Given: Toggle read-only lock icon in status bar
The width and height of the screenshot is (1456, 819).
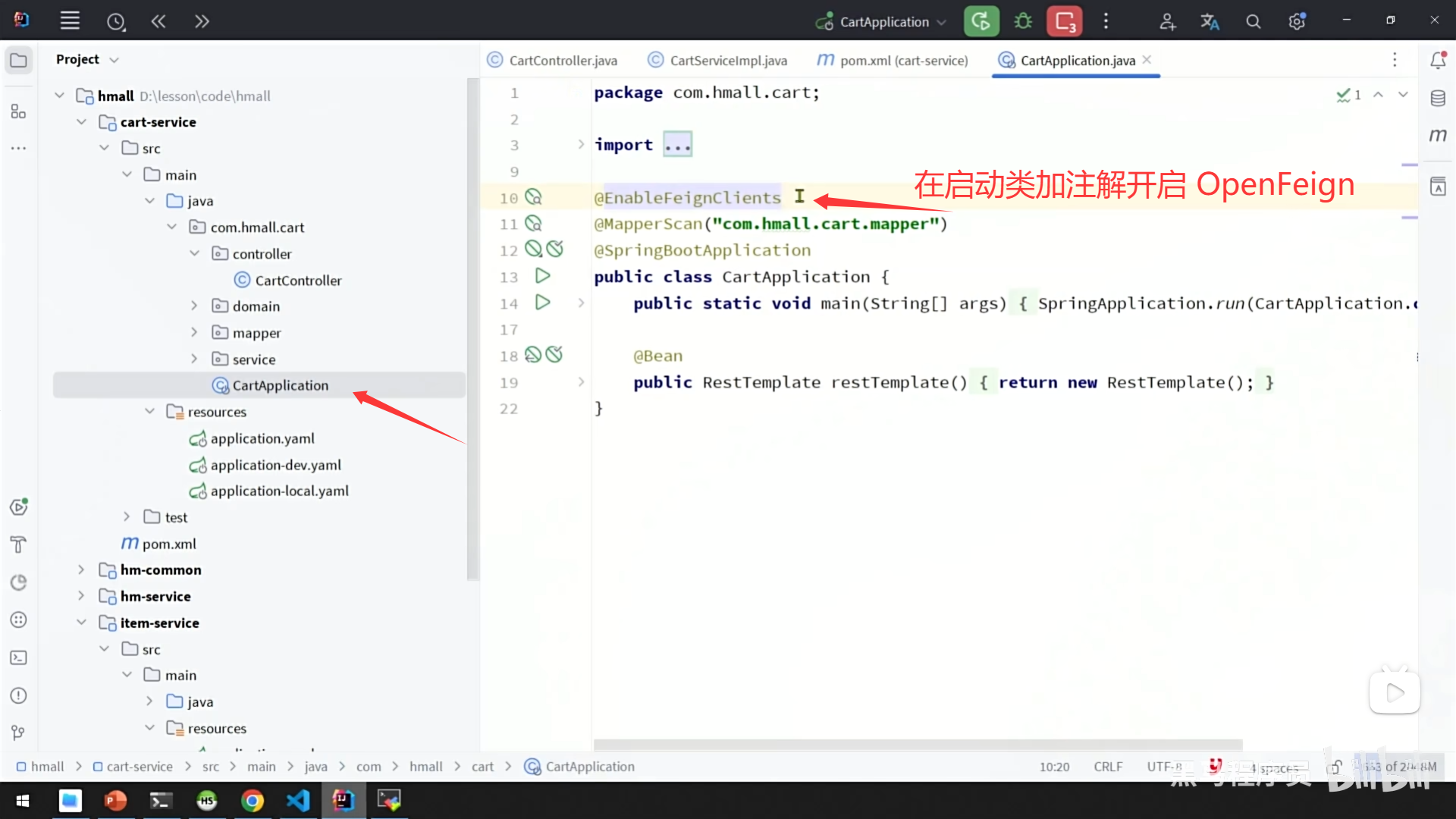Looking at the screenshot, I should click(1335, 767).
